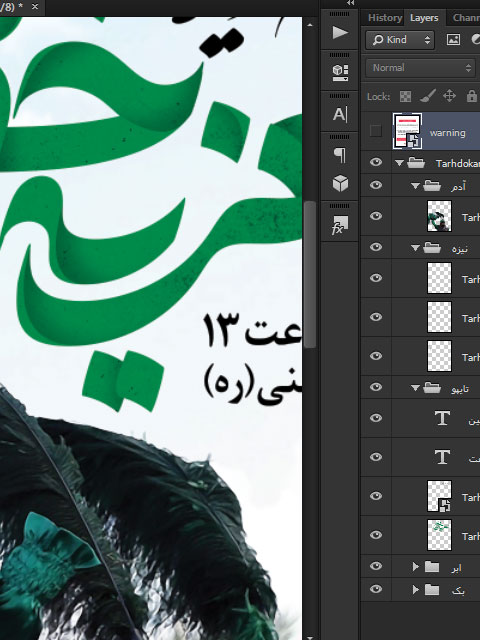Open the Paragraph panel icon

(340, 155)
